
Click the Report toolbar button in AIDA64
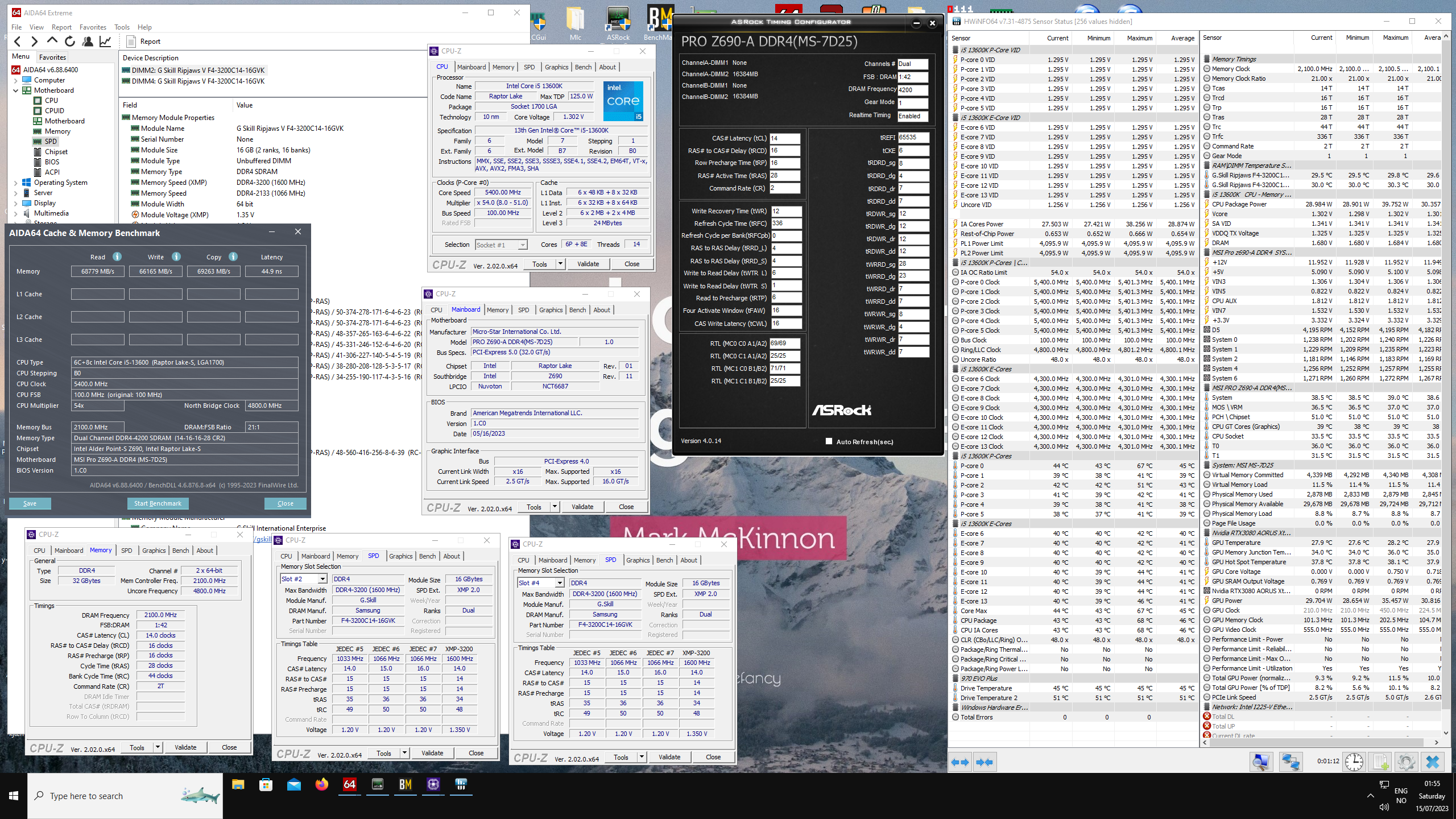(x=143, y=42)
